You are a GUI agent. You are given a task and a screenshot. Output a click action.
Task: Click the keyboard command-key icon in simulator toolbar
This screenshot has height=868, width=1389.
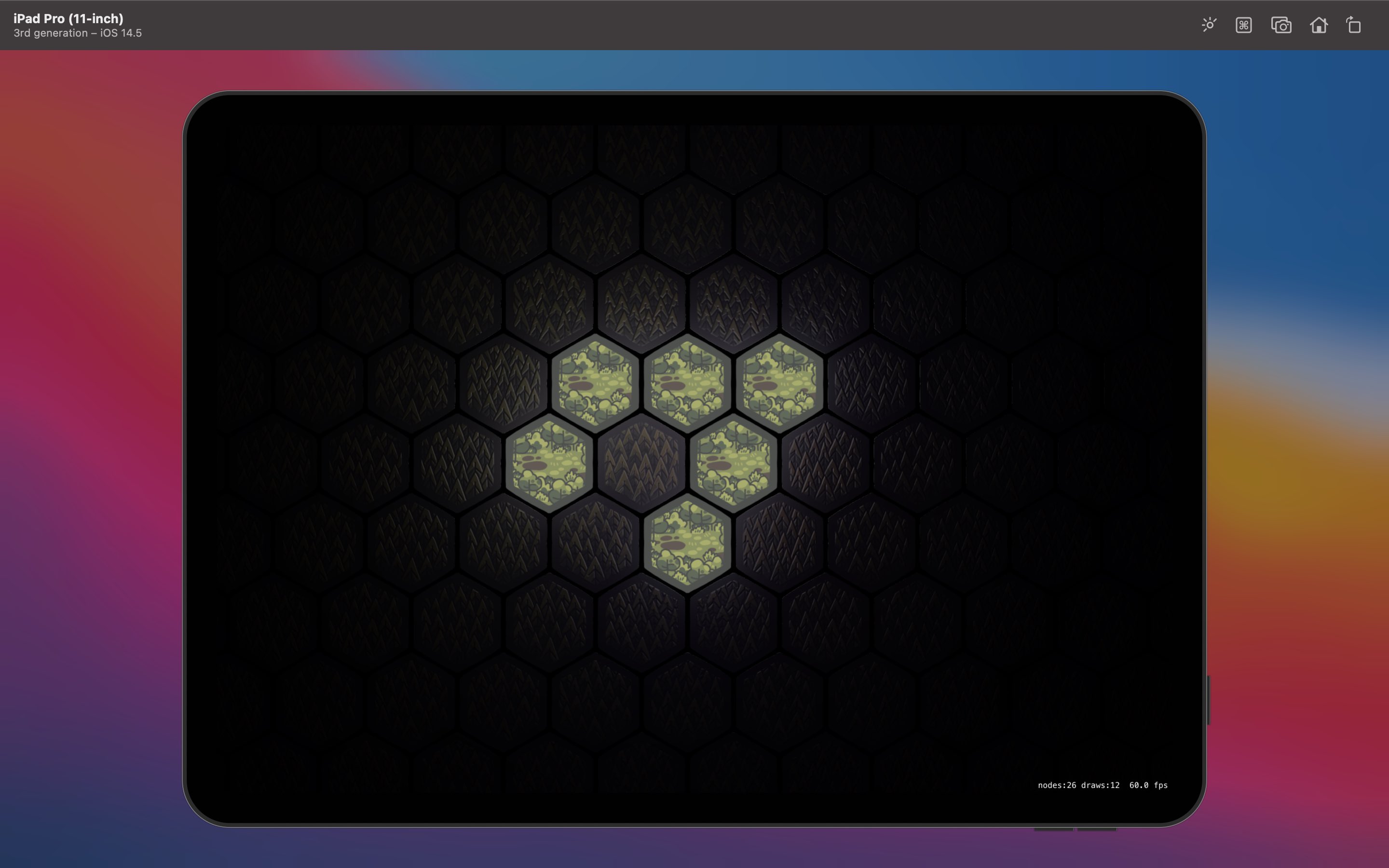coord(1244,25)
